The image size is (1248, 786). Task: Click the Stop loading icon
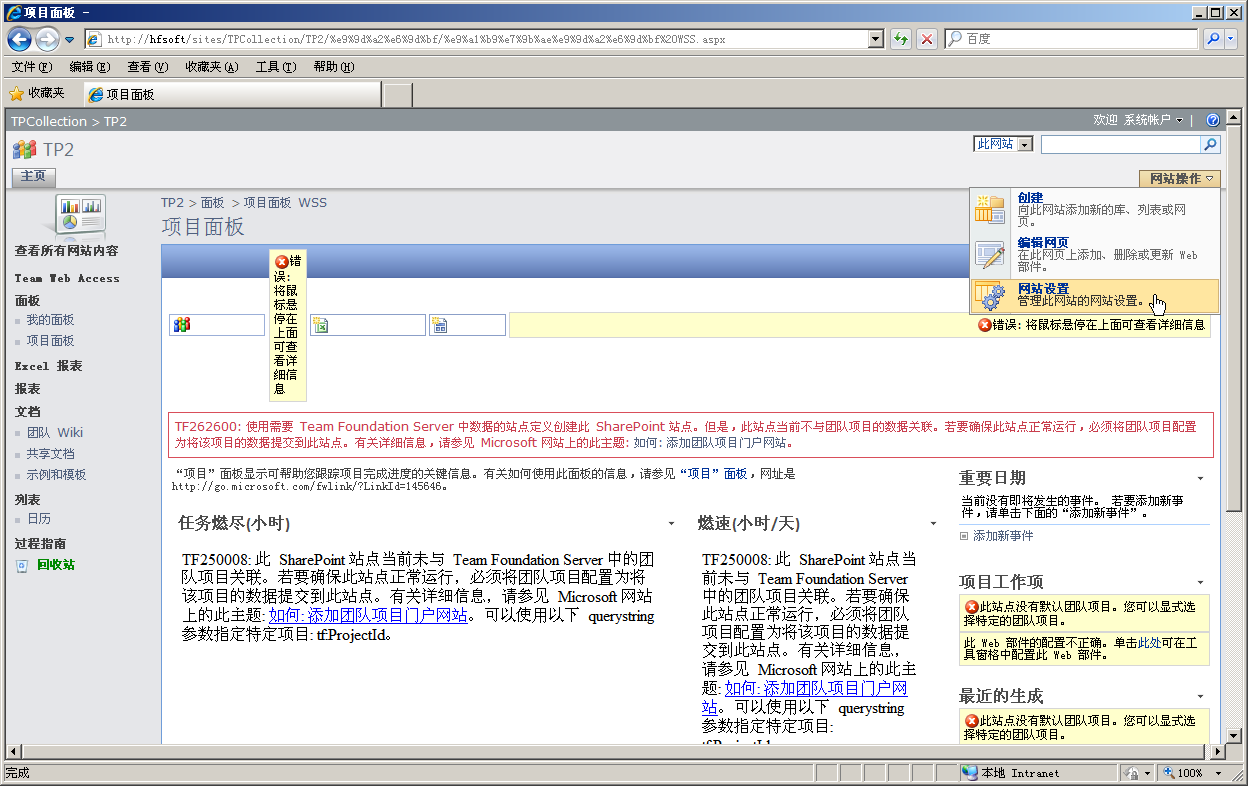(927, 39)
